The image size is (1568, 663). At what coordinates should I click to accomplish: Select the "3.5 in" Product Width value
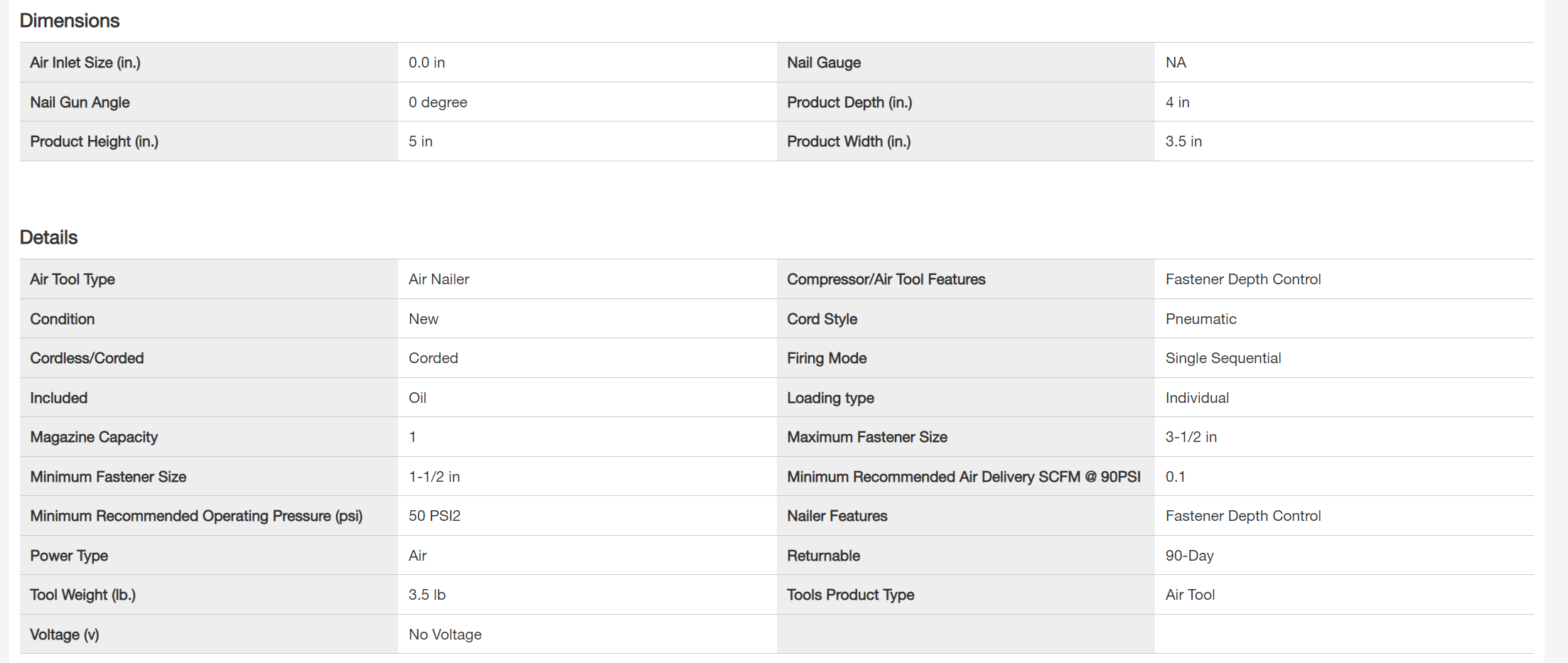pyautogui.click(x=1183, y=141)
